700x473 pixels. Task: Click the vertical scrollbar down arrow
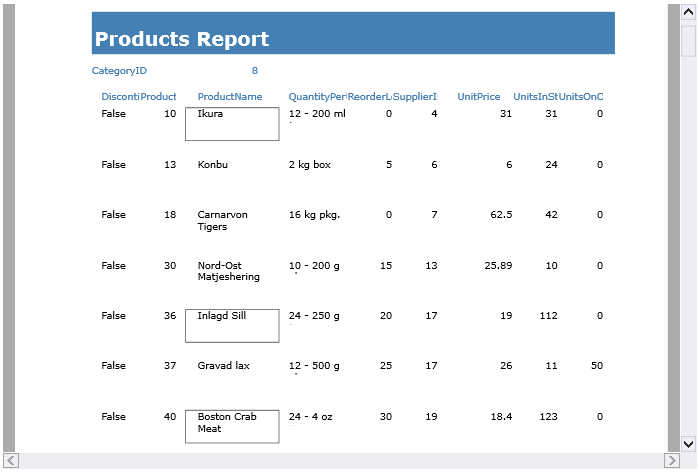[688, 443]
